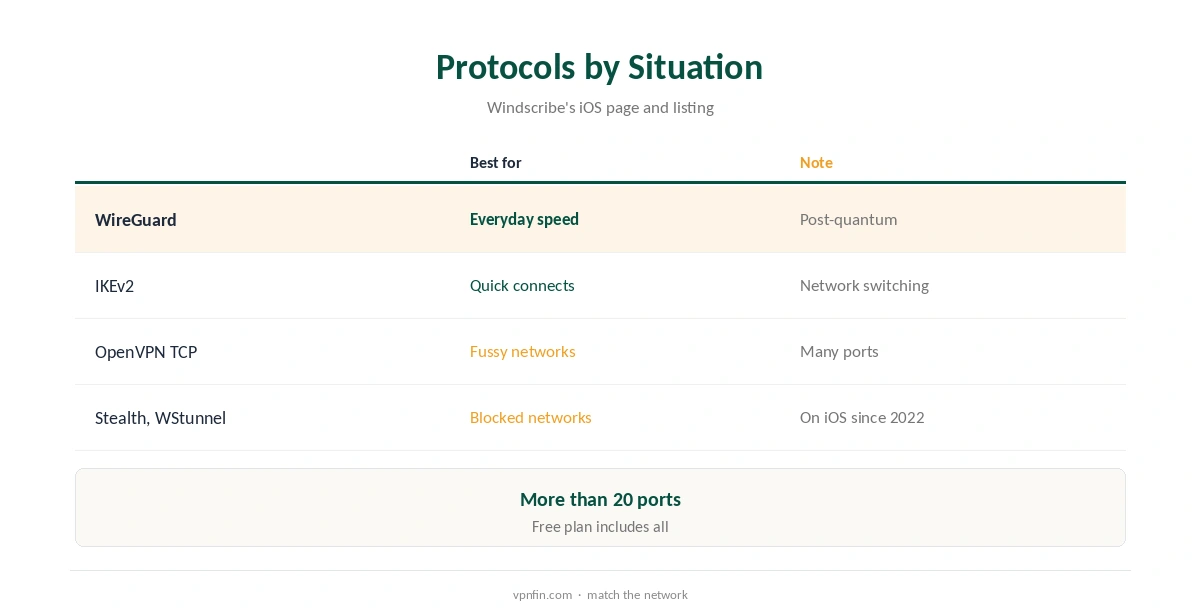Click the vpnfin.com footer text
This screenshot has height=614, width=1200.
(x=542, y=595)
